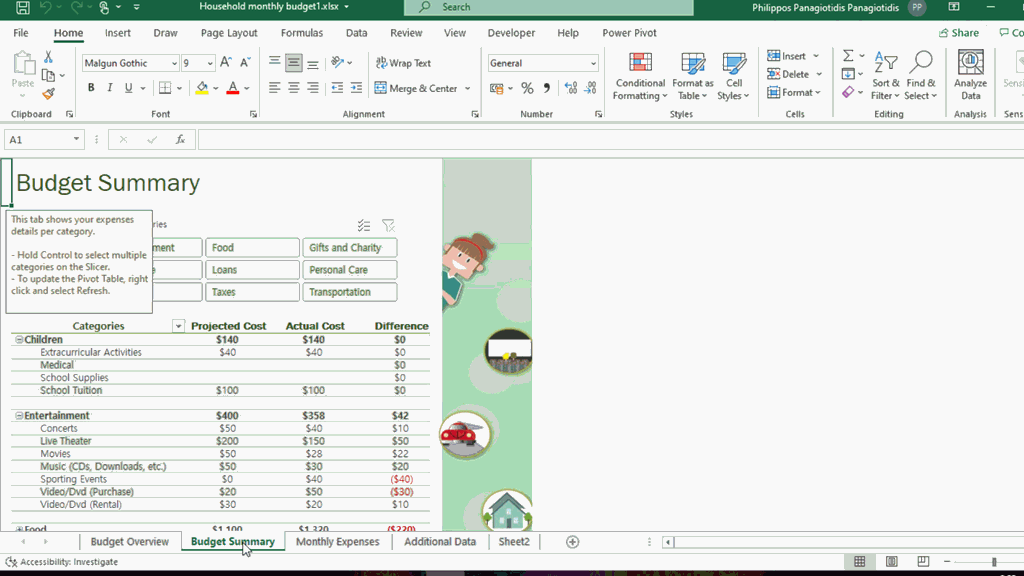Click the Name Box field
1024x576 pixels.
[x=38, y=139]
